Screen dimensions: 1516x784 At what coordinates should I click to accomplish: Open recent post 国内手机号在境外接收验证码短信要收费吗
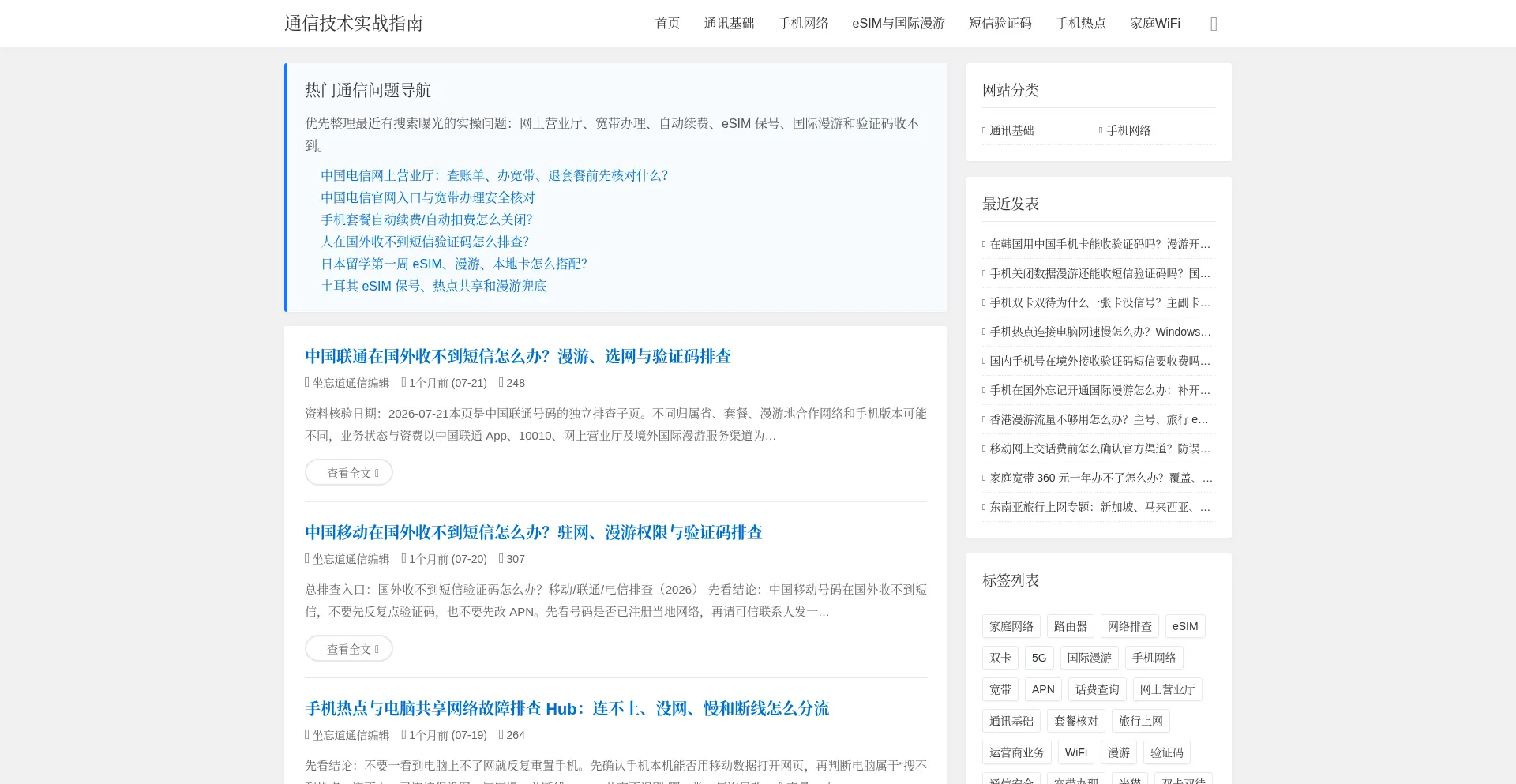1099,361
